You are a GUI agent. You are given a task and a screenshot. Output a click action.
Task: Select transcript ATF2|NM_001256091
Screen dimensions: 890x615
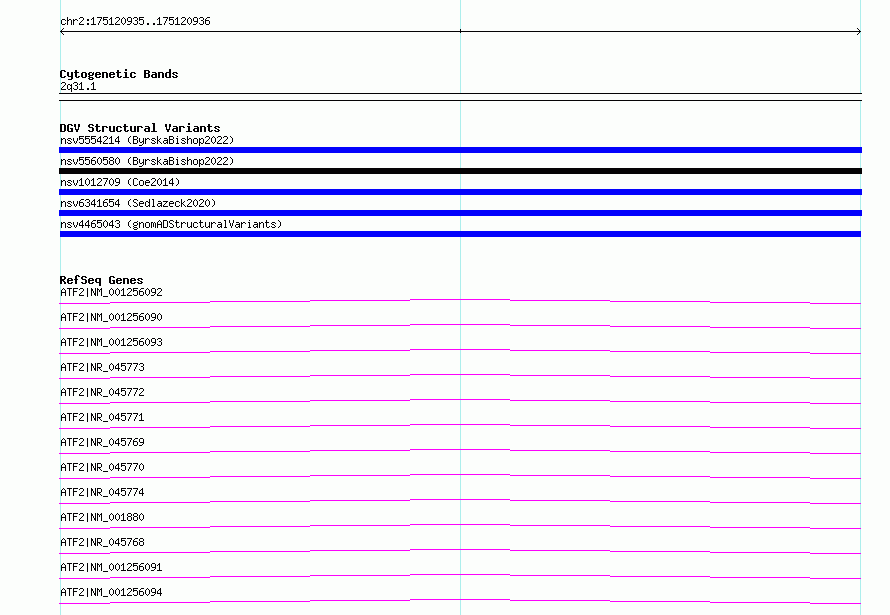click(x=111, y=567)
